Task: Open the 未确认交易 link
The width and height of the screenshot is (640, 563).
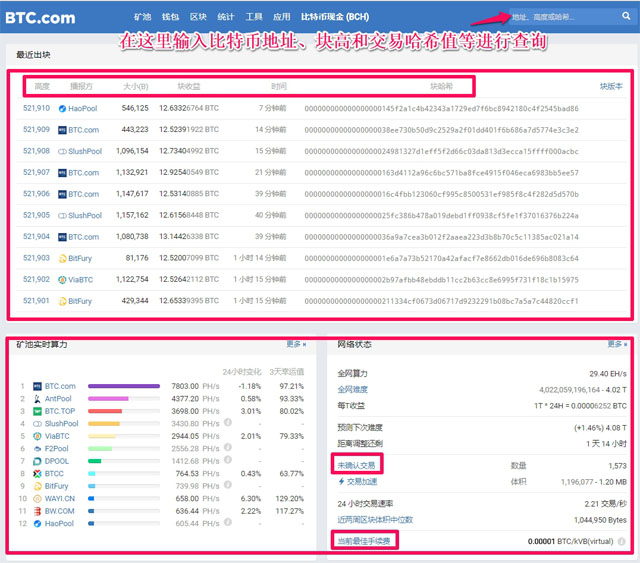Action: coord(356,465)
